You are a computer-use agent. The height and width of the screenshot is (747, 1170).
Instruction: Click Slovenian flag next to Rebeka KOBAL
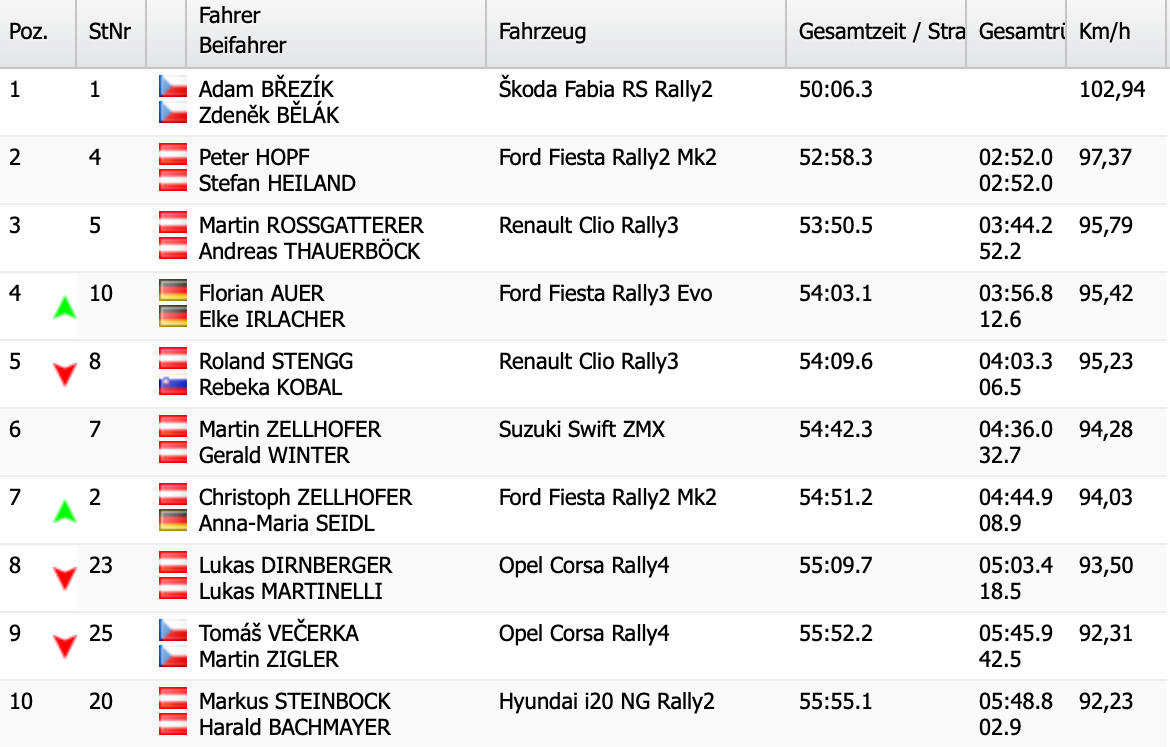tap(173, 386)
